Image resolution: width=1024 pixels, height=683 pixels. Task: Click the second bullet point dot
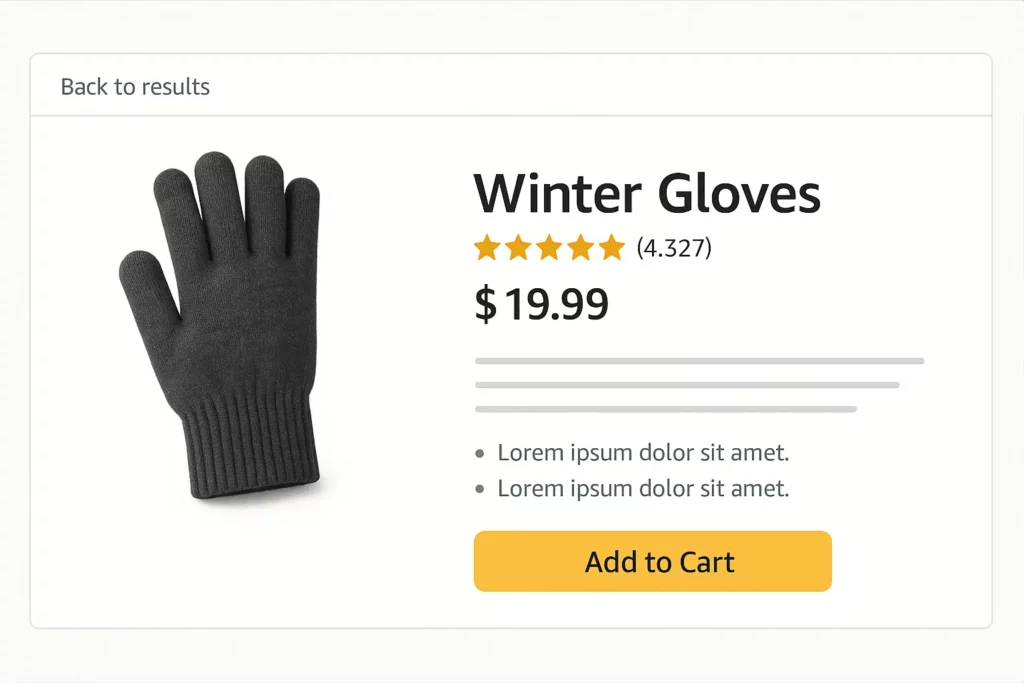pos(481,490)
